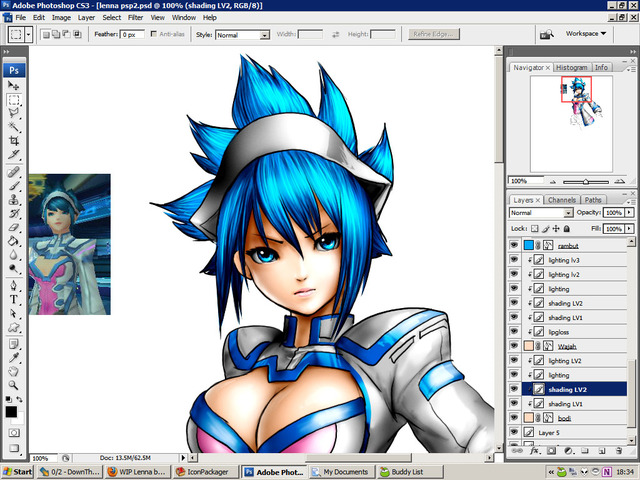Hide the Wajah layer group

(x=514, y=346)
